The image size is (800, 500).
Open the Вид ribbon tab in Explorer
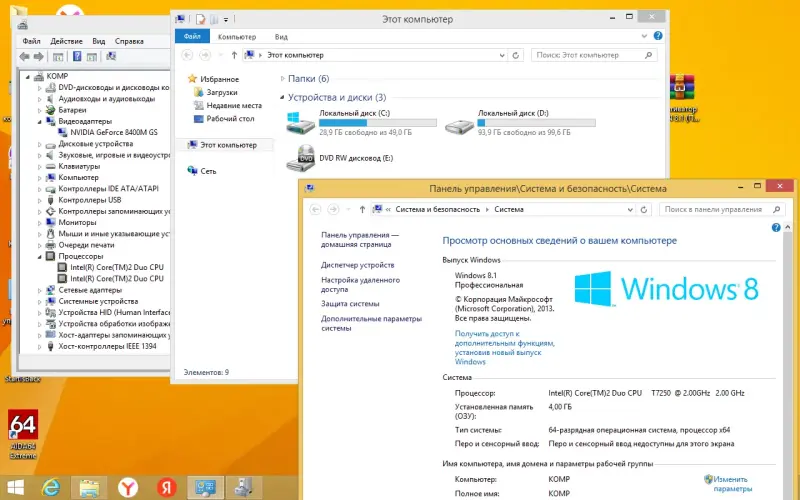(281, 37)
